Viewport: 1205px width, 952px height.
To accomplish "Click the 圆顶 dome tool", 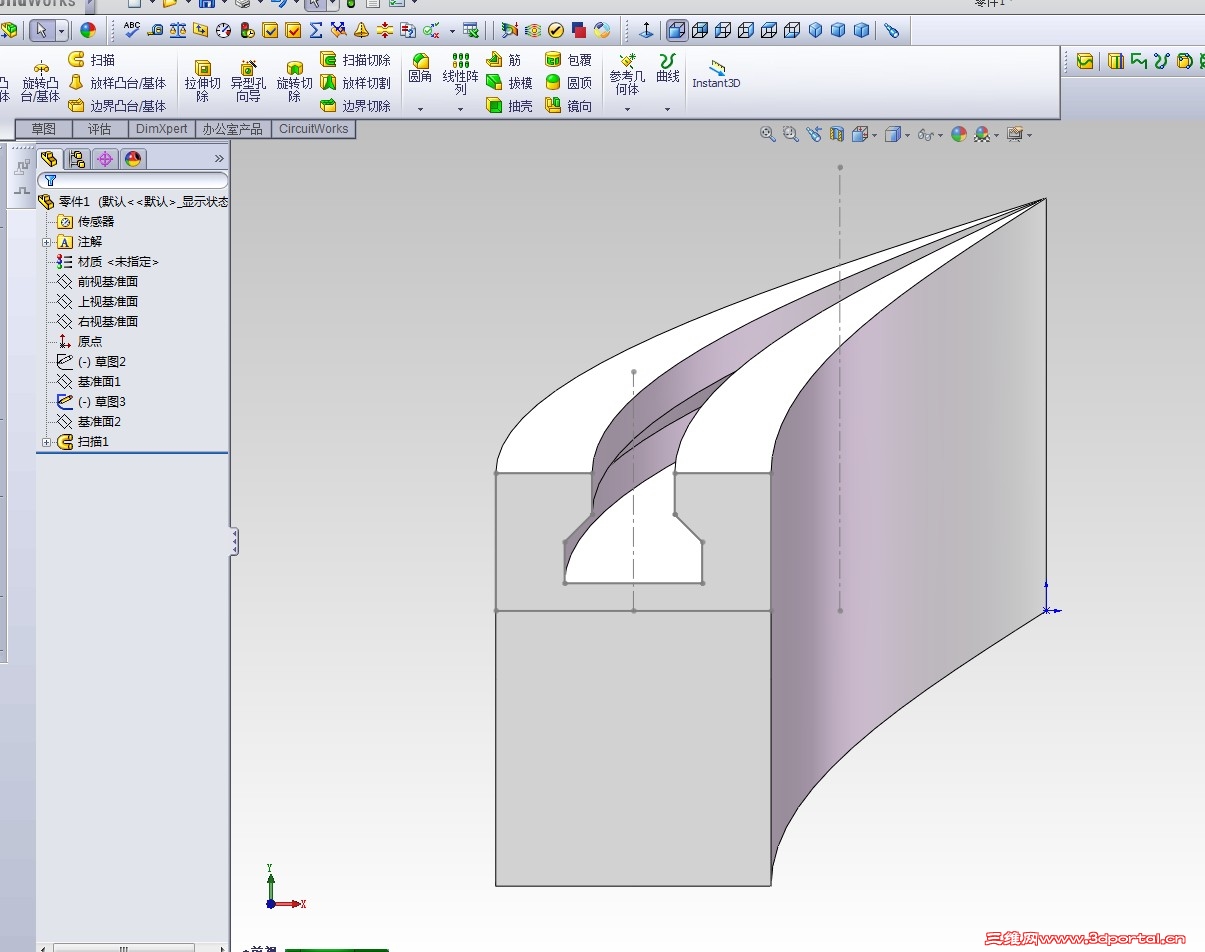I will click(568, 83).
